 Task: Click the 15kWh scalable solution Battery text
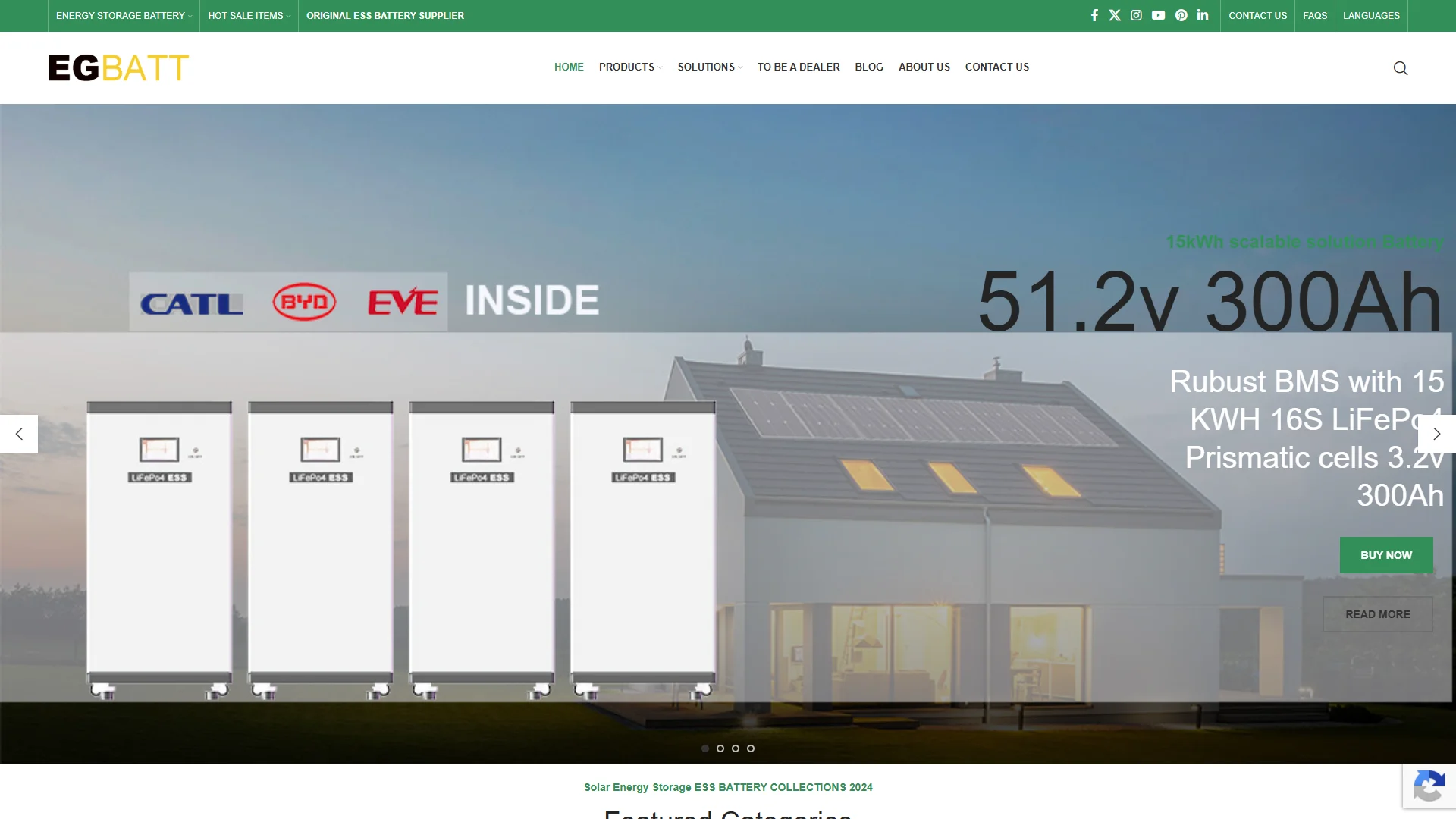pos(1304,242)
